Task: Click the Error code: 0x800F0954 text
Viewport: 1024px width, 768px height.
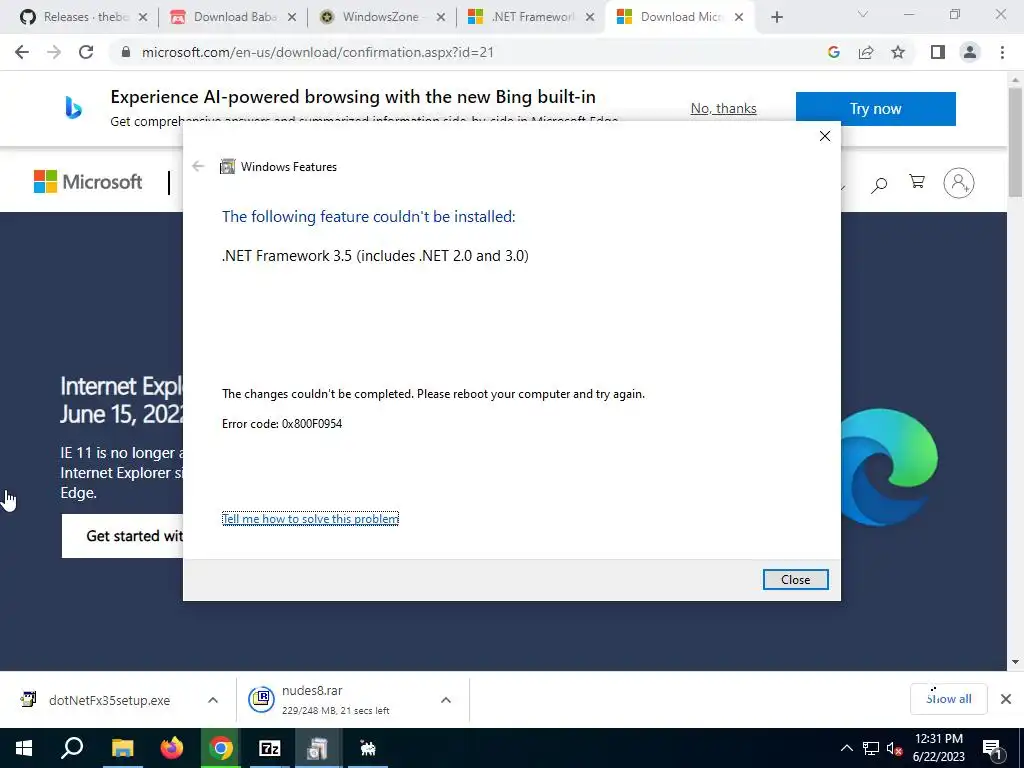Action: (282, 424)
